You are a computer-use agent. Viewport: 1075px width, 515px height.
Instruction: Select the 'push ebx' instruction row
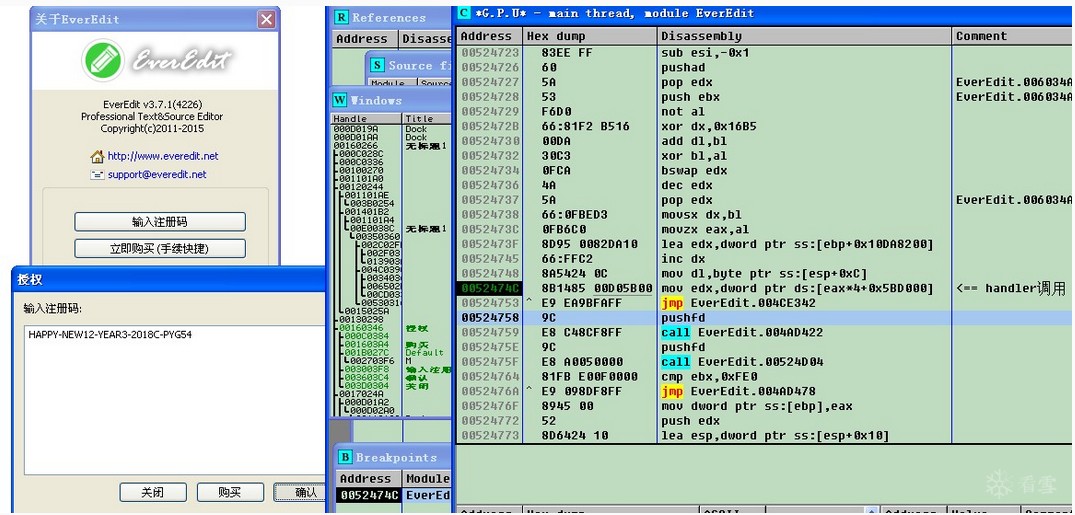[x=764, y=97]
